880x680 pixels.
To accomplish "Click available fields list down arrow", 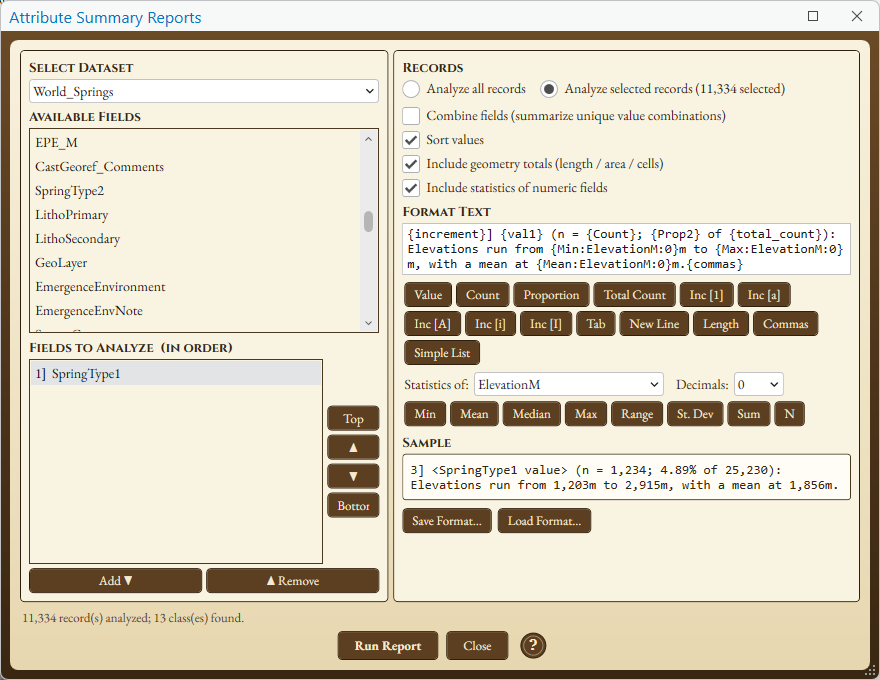I will [x=368, y=323].
